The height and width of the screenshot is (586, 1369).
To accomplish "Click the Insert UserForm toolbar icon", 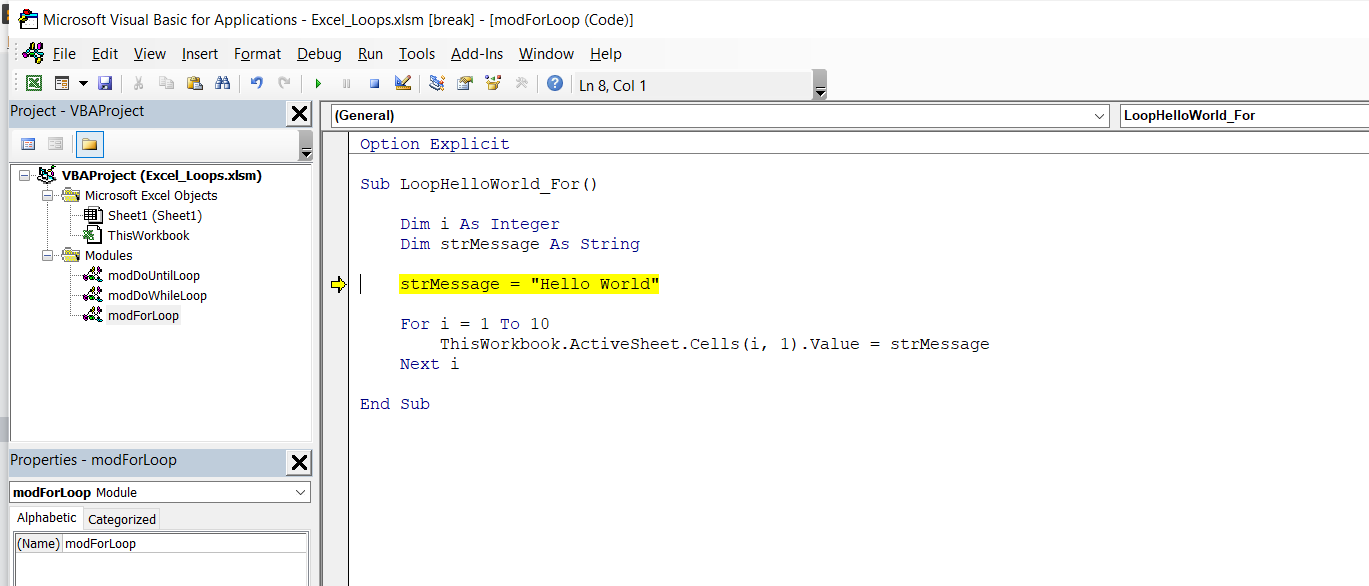I will (61, 84).
